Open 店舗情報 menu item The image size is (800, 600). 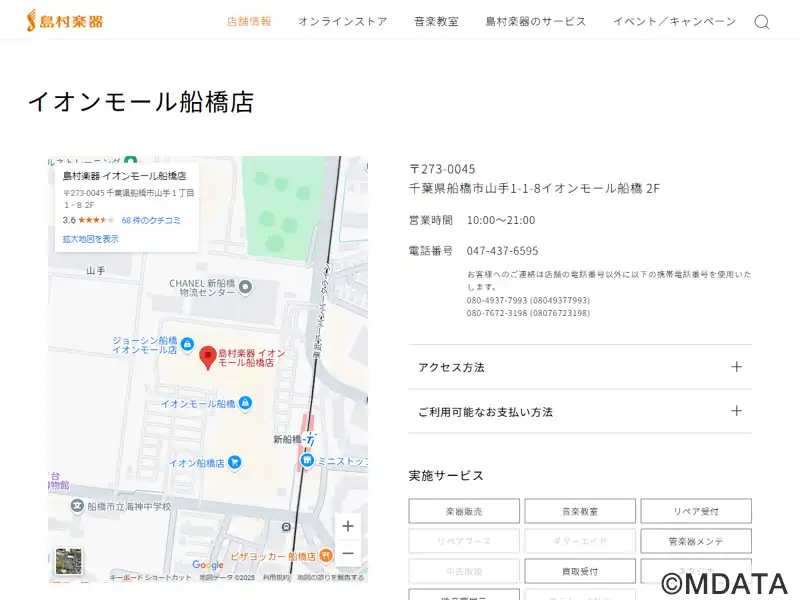pyautogui.click(x=249, y=21)
